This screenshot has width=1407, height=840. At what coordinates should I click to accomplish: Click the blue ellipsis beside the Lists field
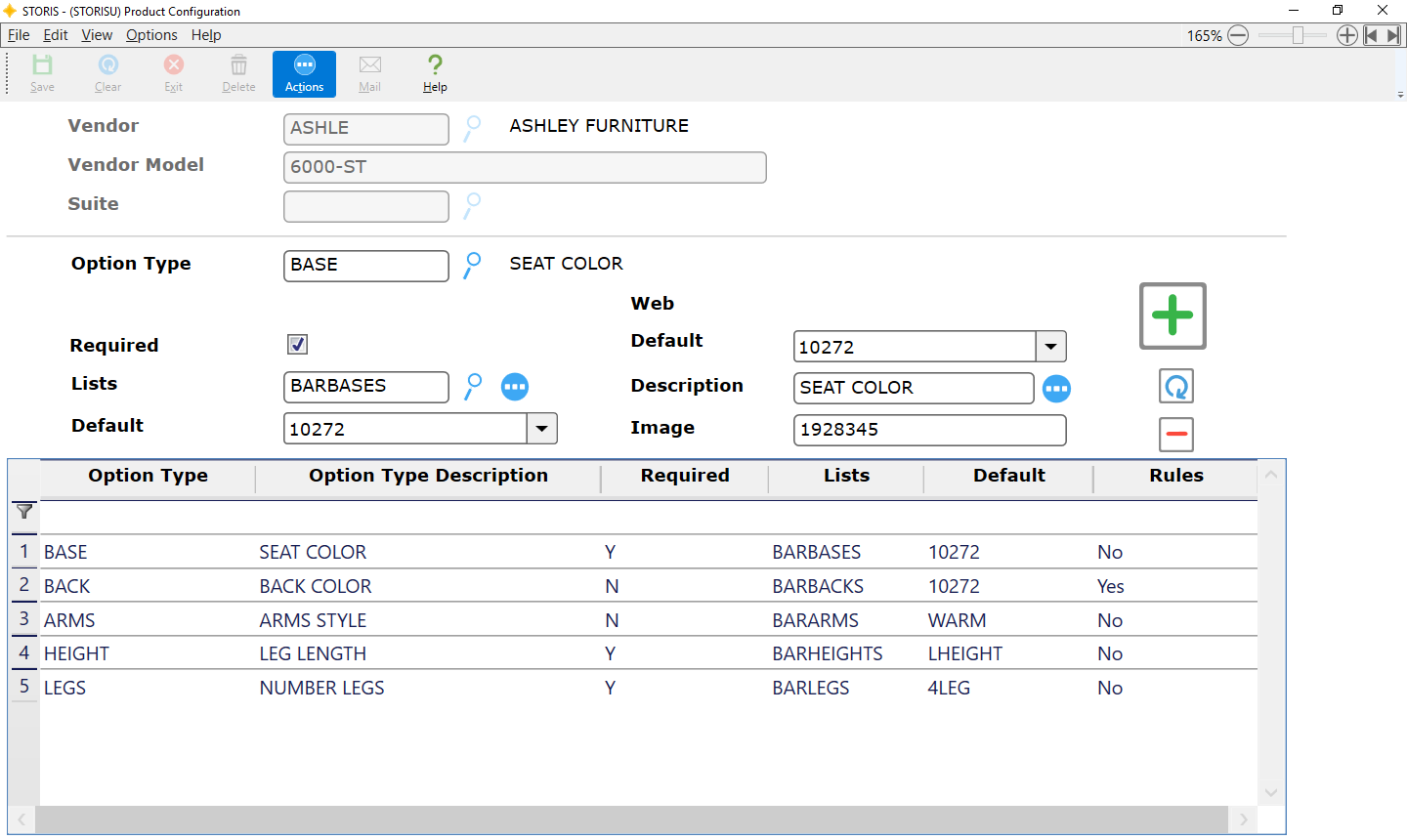[x=515, y=387]
